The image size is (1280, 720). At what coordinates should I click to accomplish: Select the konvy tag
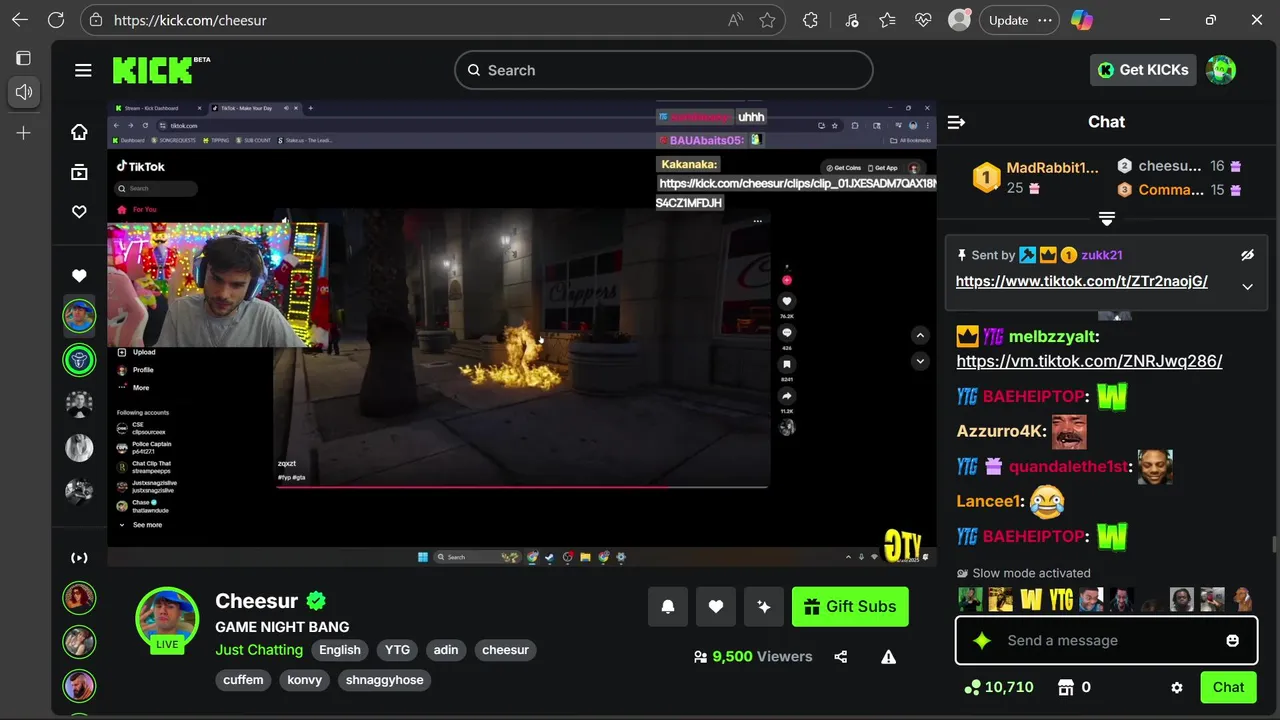[x=305, y=680]
